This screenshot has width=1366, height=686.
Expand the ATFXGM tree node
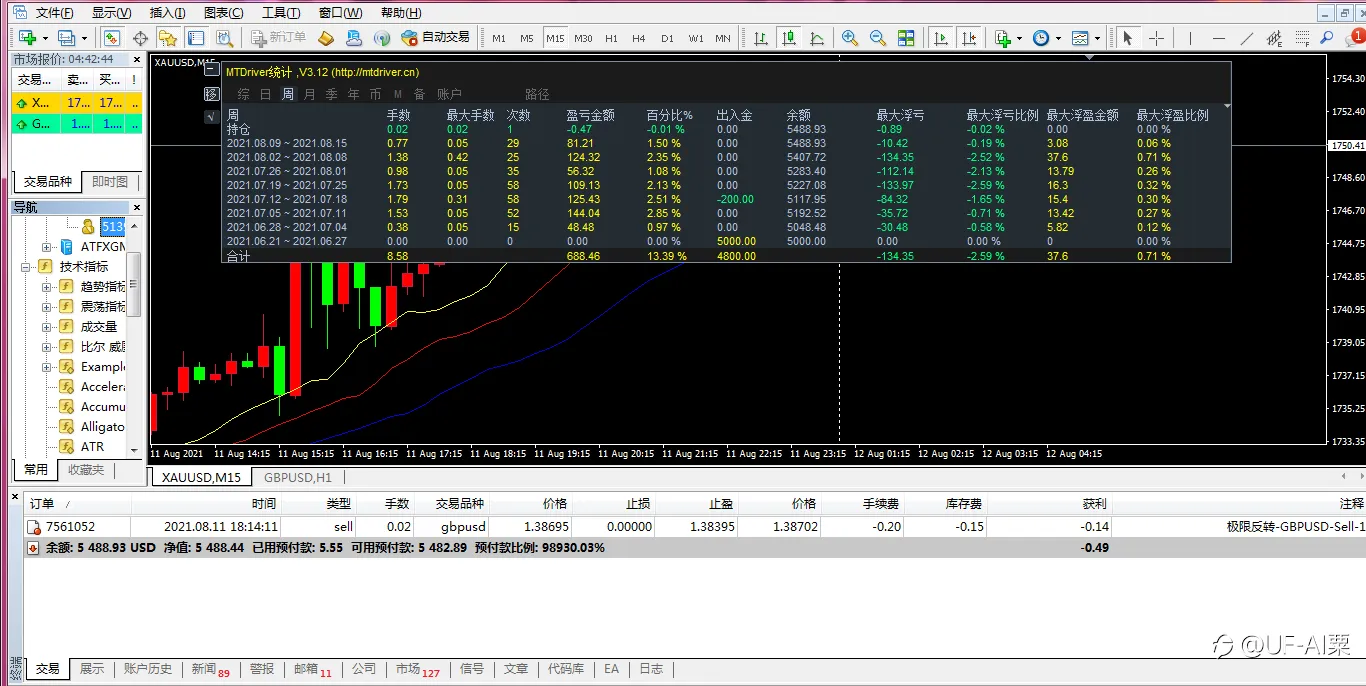tap(47, 247)
